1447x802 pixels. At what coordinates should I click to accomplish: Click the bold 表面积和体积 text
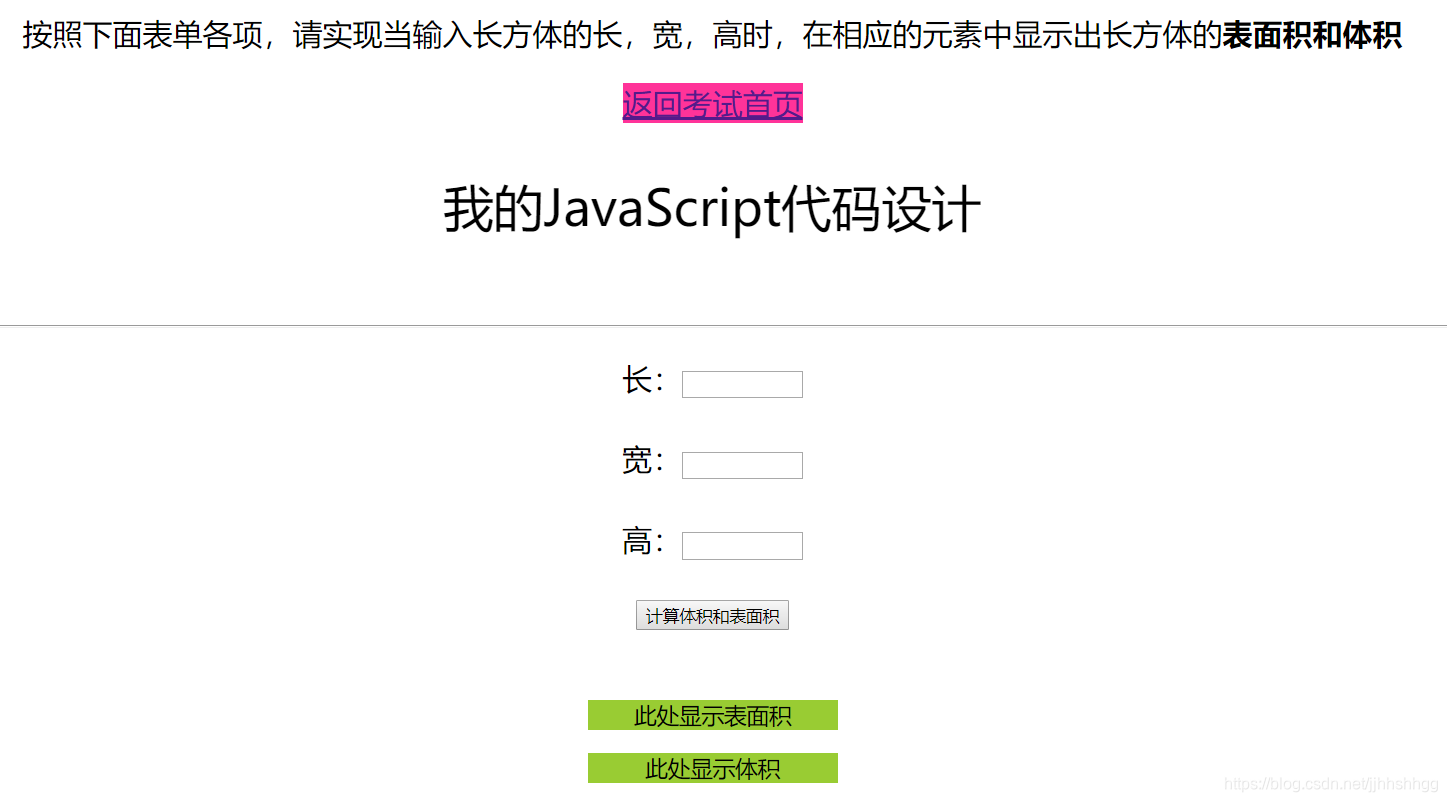point(1312,34)
